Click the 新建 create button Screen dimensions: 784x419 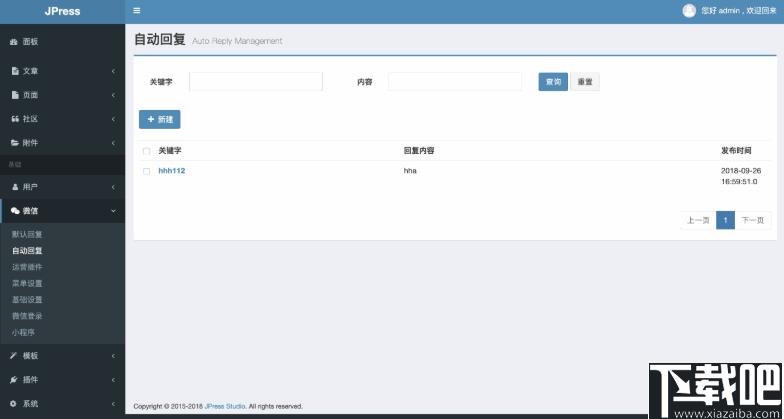(x=160, y=120)
